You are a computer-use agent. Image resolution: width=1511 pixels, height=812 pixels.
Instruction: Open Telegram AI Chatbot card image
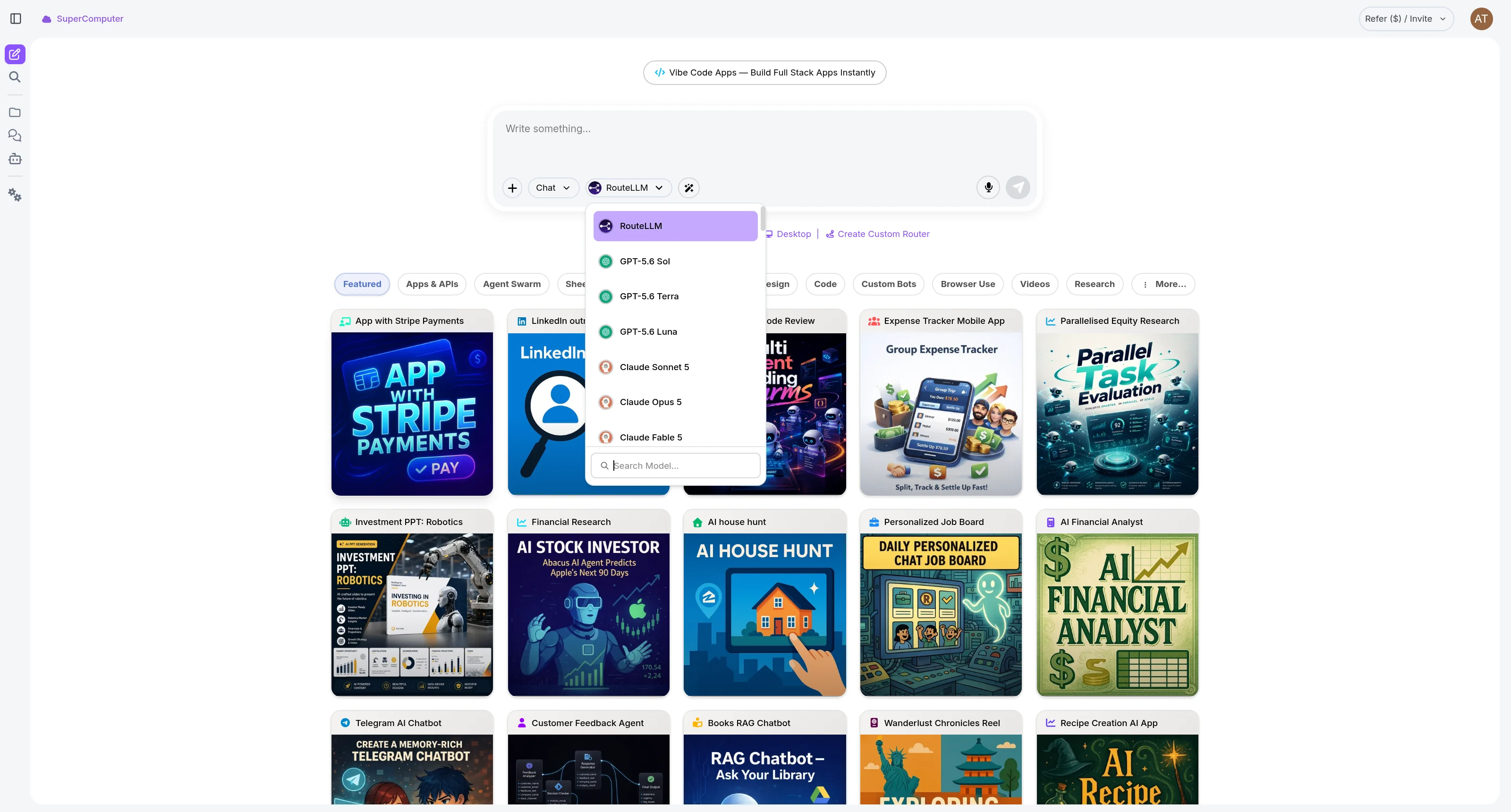[412, 770]
